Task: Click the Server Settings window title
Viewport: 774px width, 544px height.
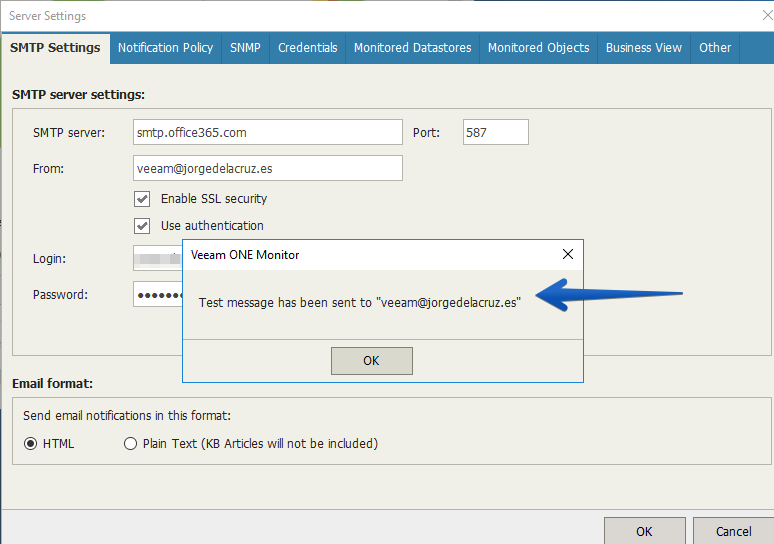Action: point(47,16)
